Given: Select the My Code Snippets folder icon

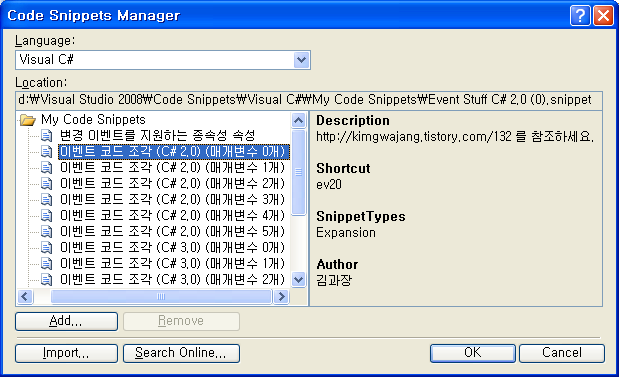Looking at the screenshot, I should coord(28,120).
